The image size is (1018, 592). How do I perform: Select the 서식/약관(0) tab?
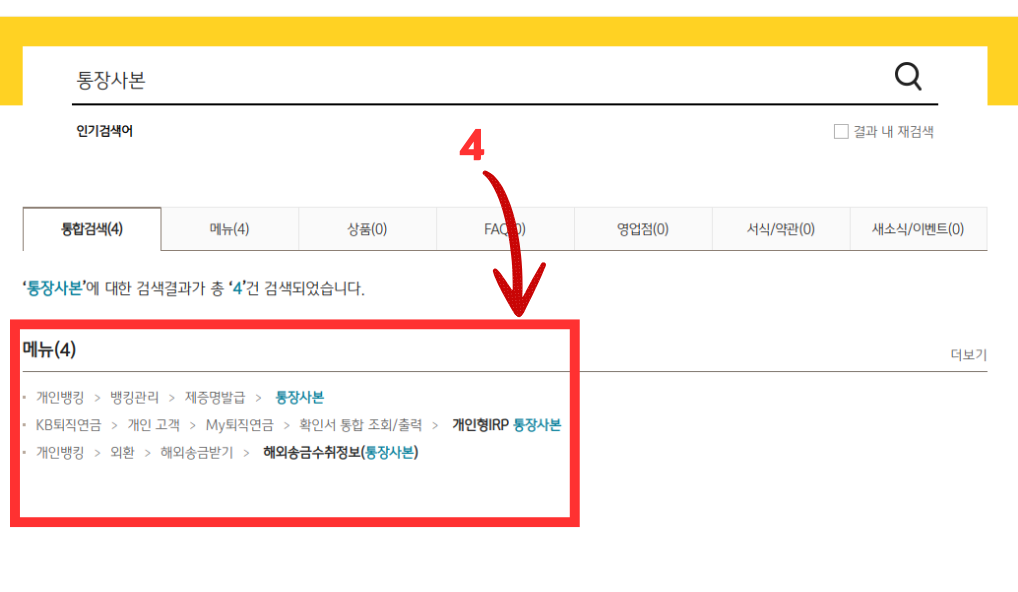(780, 229)
